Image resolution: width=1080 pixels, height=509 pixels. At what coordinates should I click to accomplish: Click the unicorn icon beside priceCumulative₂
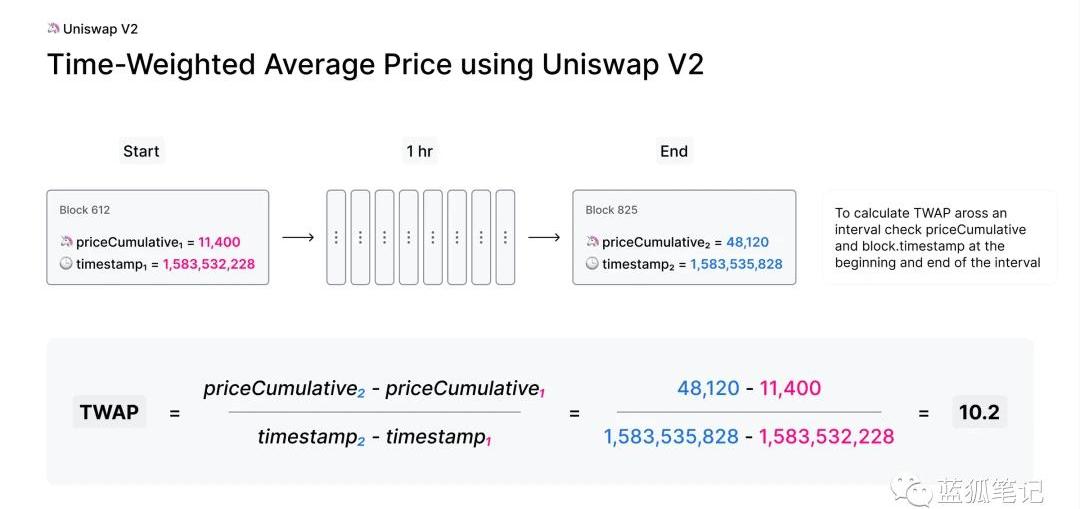[592, 242]
